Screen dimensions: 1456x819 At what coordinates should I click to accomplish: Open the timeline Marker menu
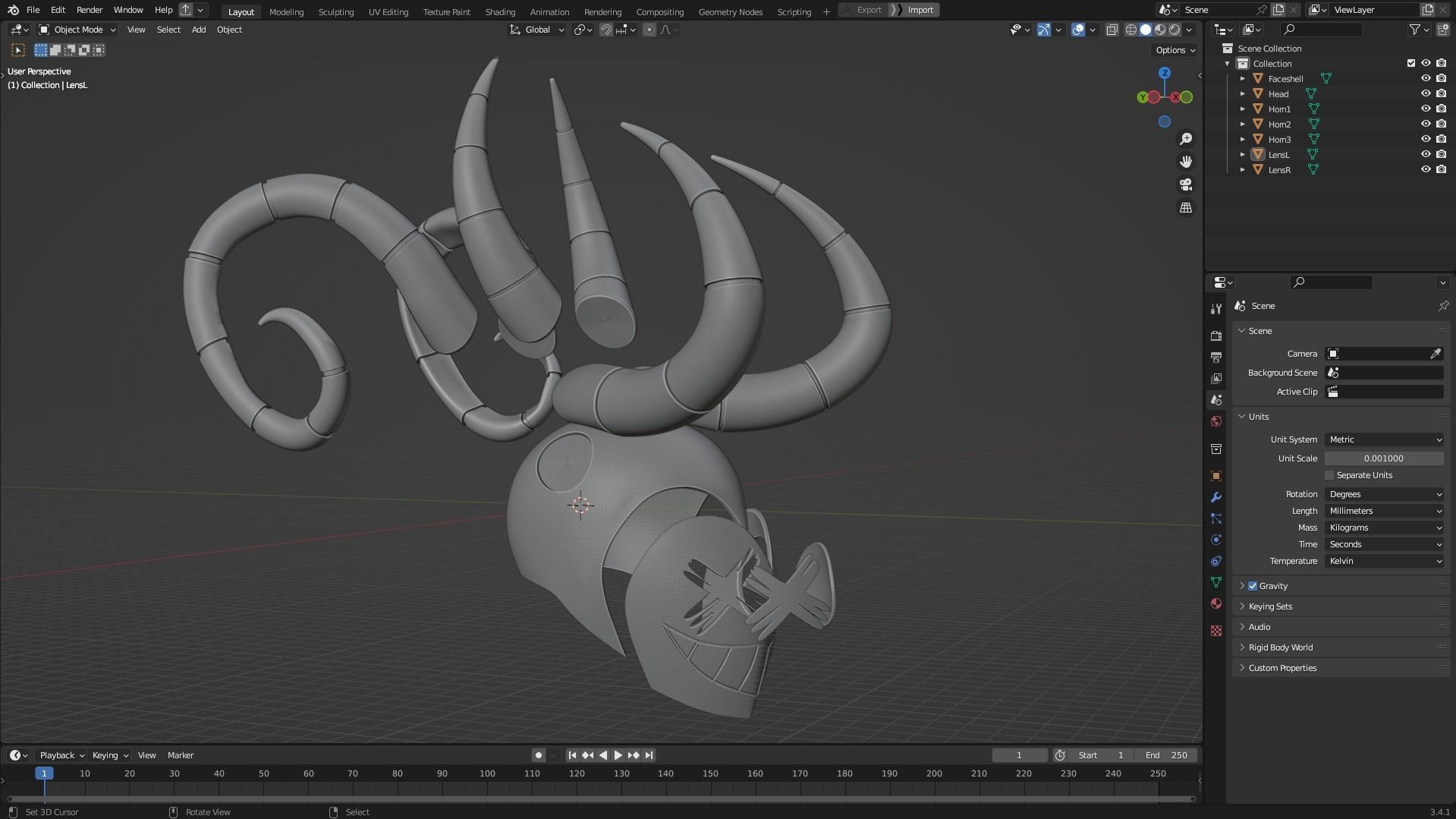click(181, 755)
